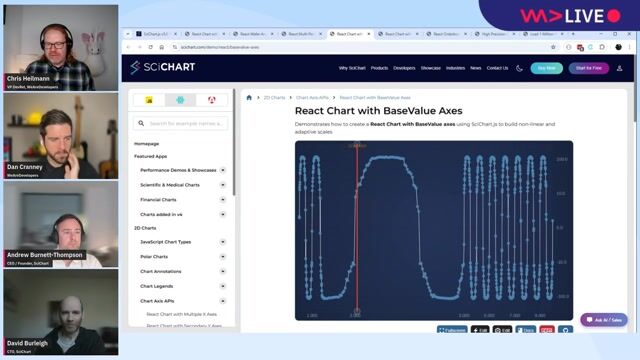
Task: Open Developers nav menu
Action: click(404, 68)
